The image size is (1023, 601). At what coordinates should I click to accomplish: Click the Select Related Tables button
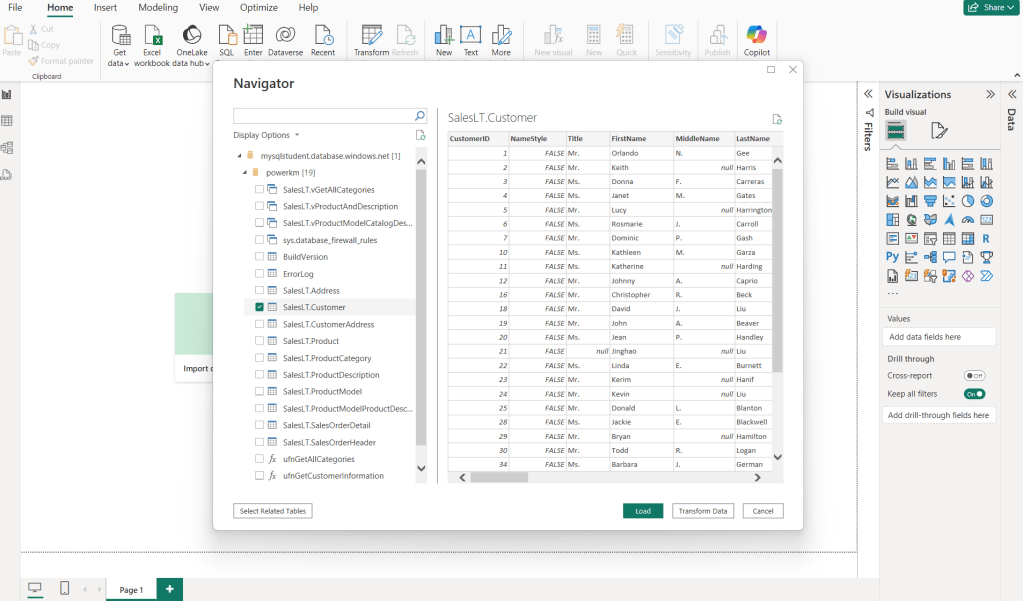(x=273, y=511)
